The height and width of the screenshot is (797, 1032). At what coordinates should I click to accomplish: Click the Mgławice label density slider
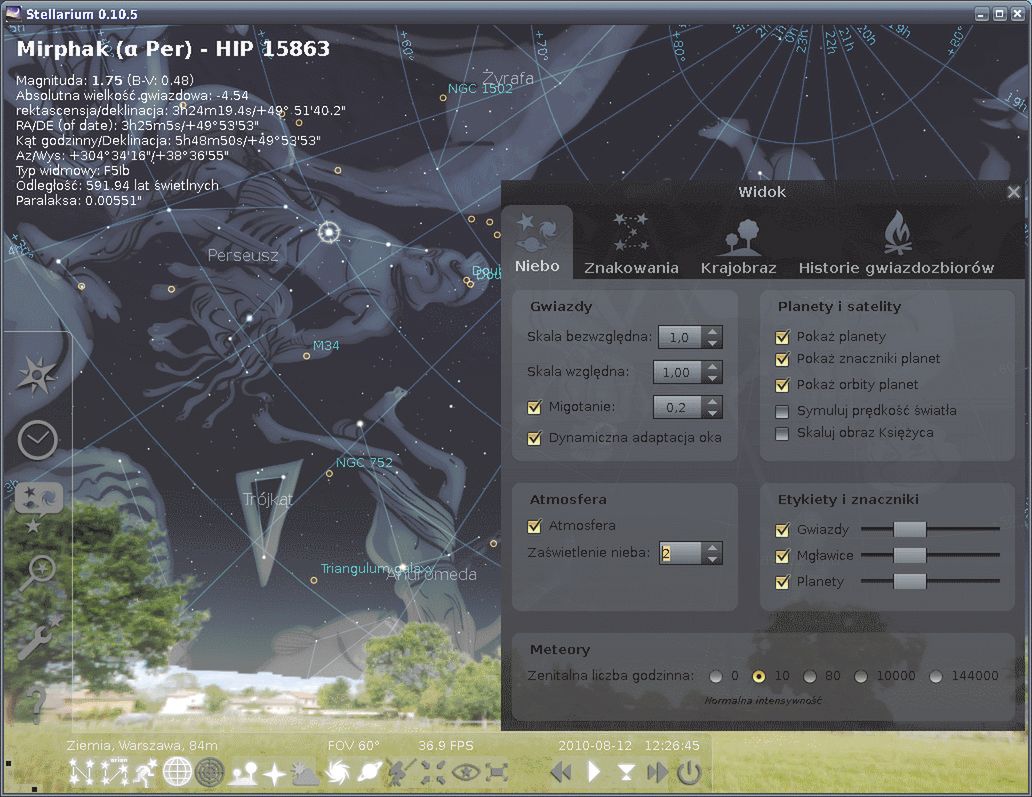coord(910,556)
